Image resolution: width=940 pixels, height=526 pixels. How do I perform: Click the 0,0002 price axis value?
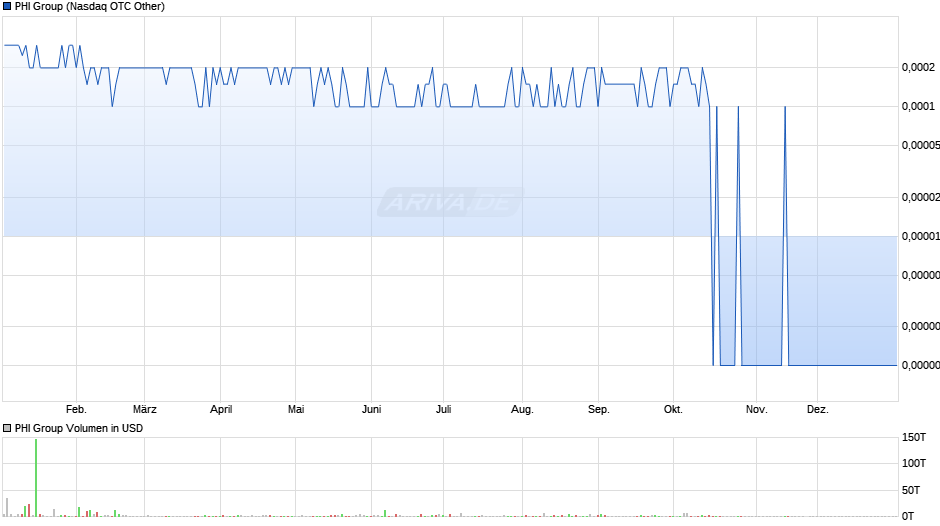[x=918, y=67]
